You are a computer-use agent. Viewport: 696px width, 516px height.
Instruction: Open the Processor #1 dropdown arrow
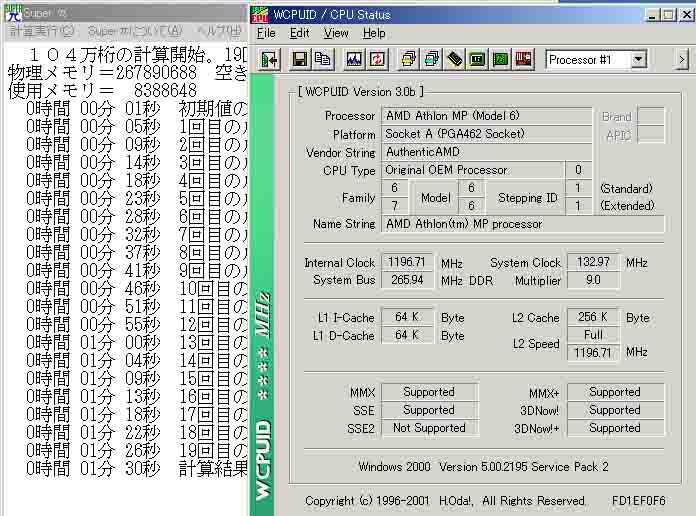(x=638, y=60)
